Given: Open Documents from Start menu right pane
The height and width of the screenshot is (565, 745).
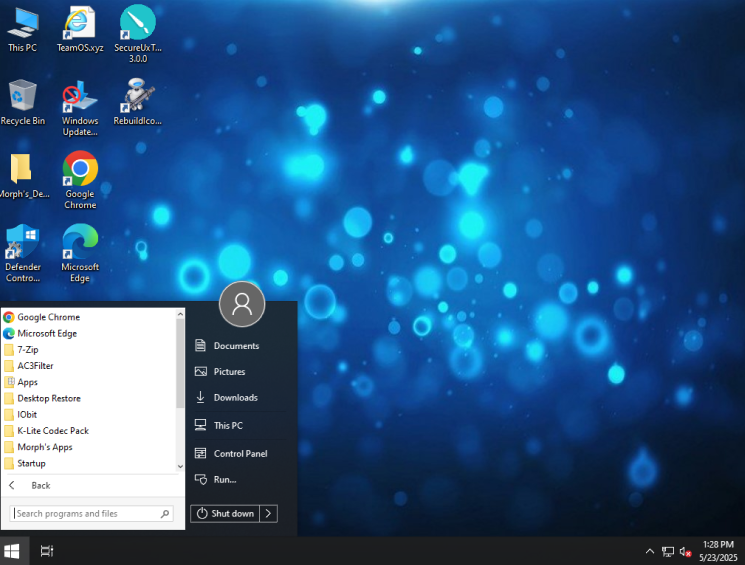Looking at the screenshot, I should (239, 346).
